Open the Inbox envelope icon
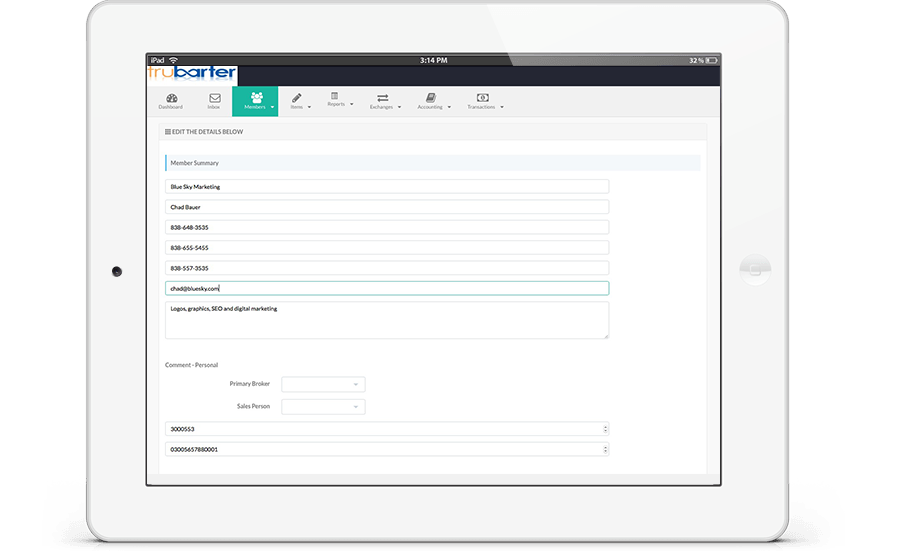The width and height of the screenshot is (912, 551). point(214,98)
